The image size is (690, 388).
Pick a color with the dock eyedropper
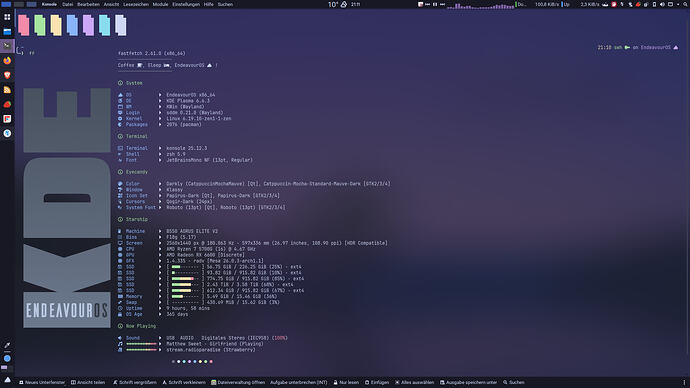pos(7,345)
